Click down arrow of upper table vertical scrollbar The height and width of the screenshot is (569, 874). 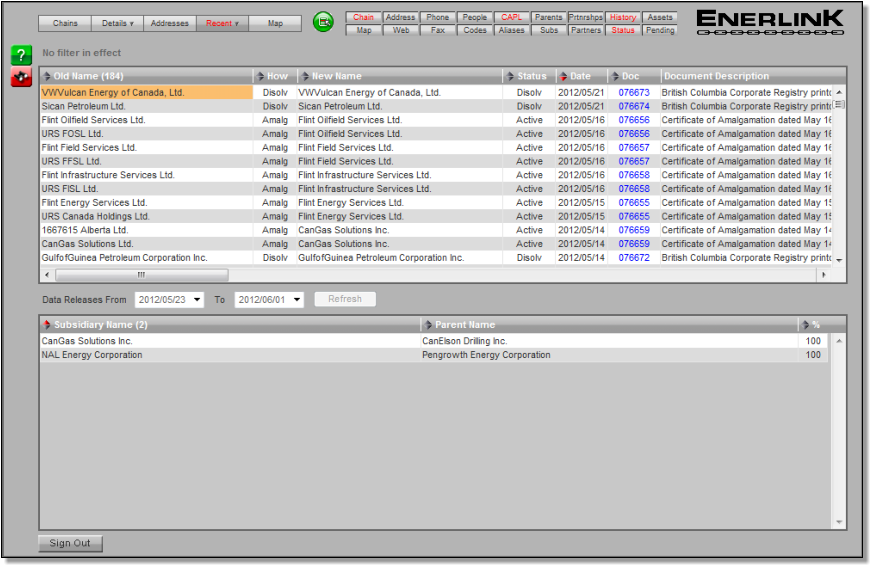point(839,260)
